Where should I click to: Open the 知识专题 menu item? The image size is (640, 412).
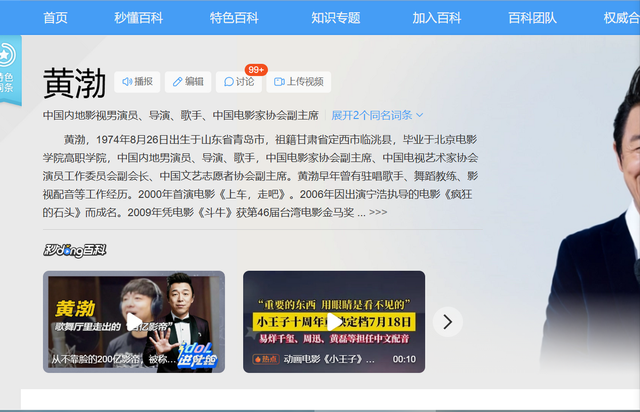point(336,18)
